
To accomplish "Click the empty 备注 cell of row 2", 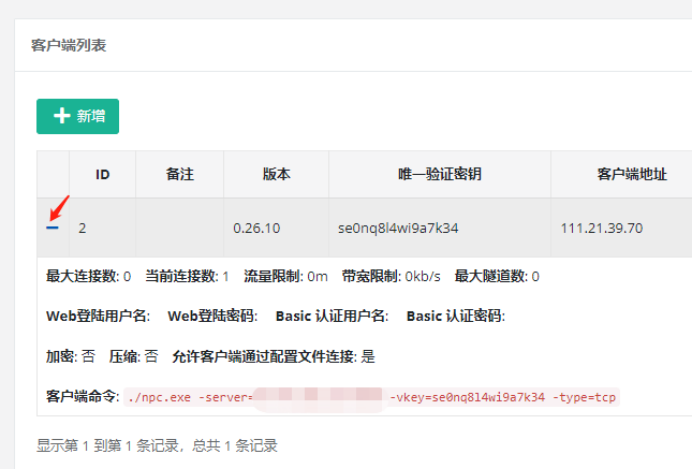I will pos(180,228).
